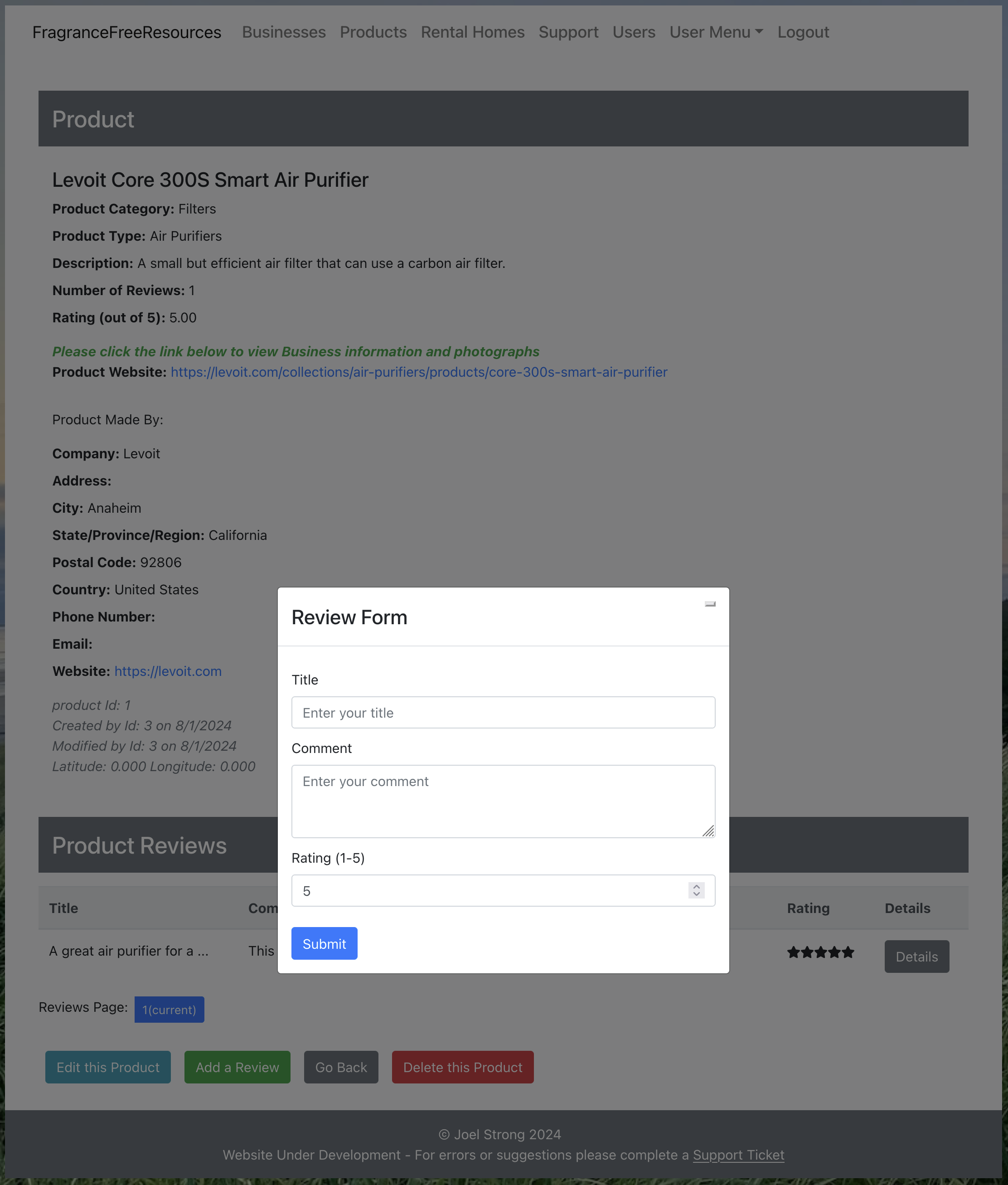Open the Users nav link
Image resolution: width=1008 pixels, height=1185 pixels.
pos(634,33)
